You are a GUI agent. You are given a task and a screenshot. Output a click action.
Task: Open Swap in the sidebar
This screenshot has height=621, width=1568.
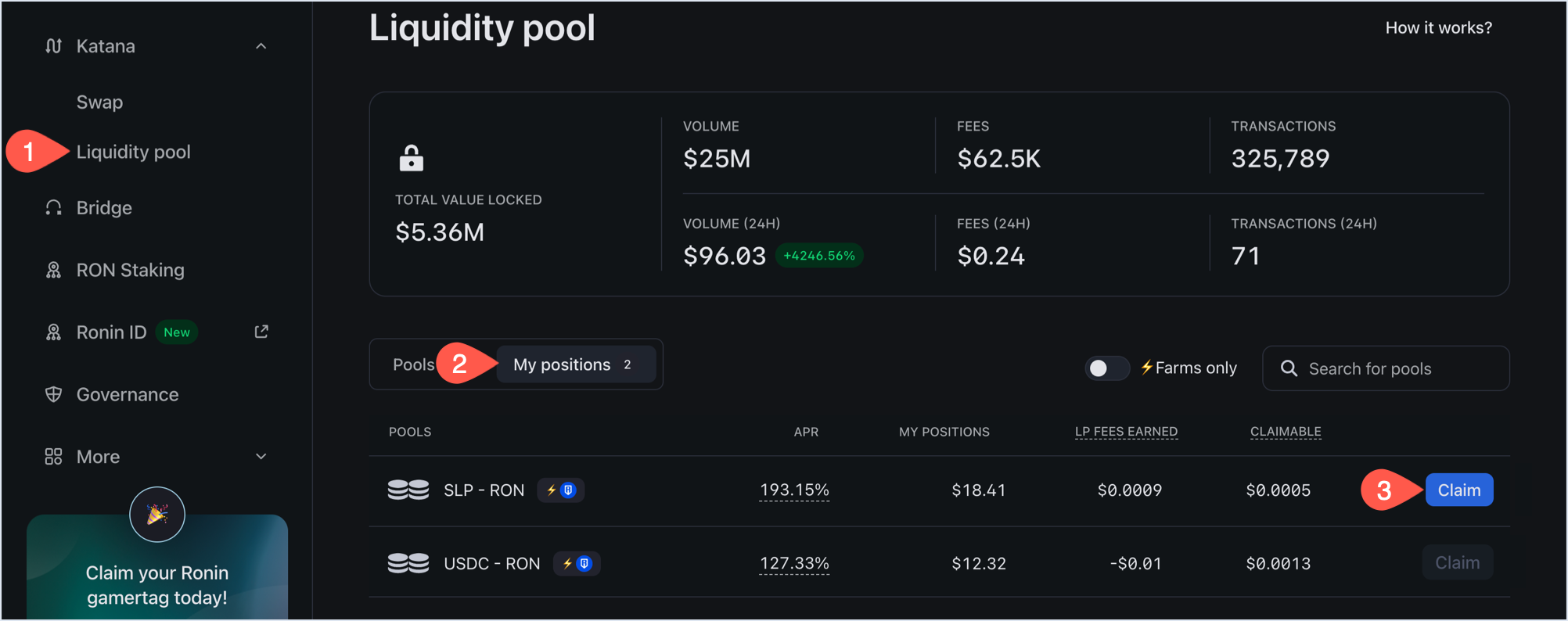(x=99, y=102)
